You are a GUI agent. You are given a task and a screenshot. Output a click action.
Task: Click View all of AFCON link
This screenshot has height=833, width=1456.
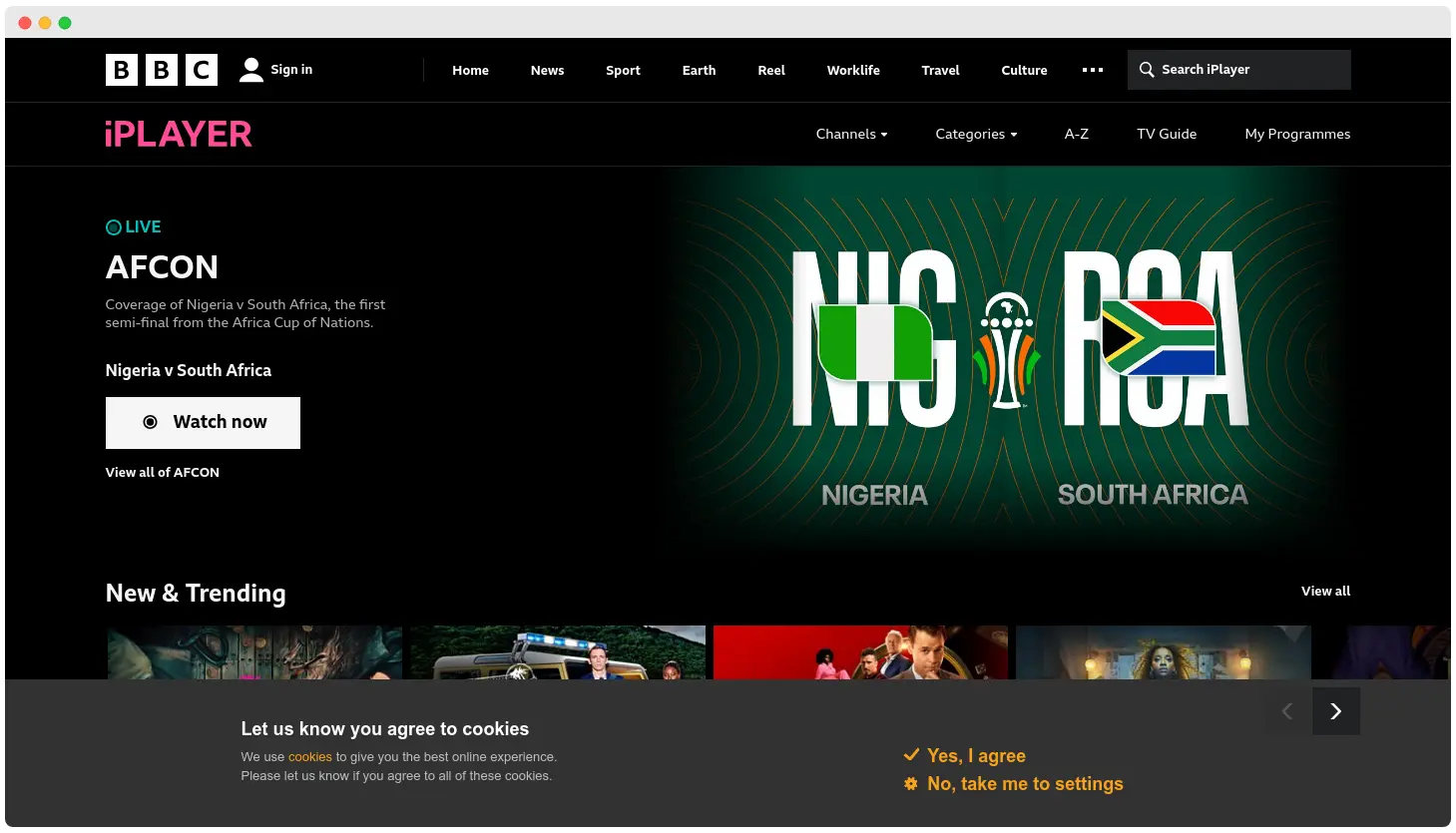pyautogui.click(x=163, y=472)
